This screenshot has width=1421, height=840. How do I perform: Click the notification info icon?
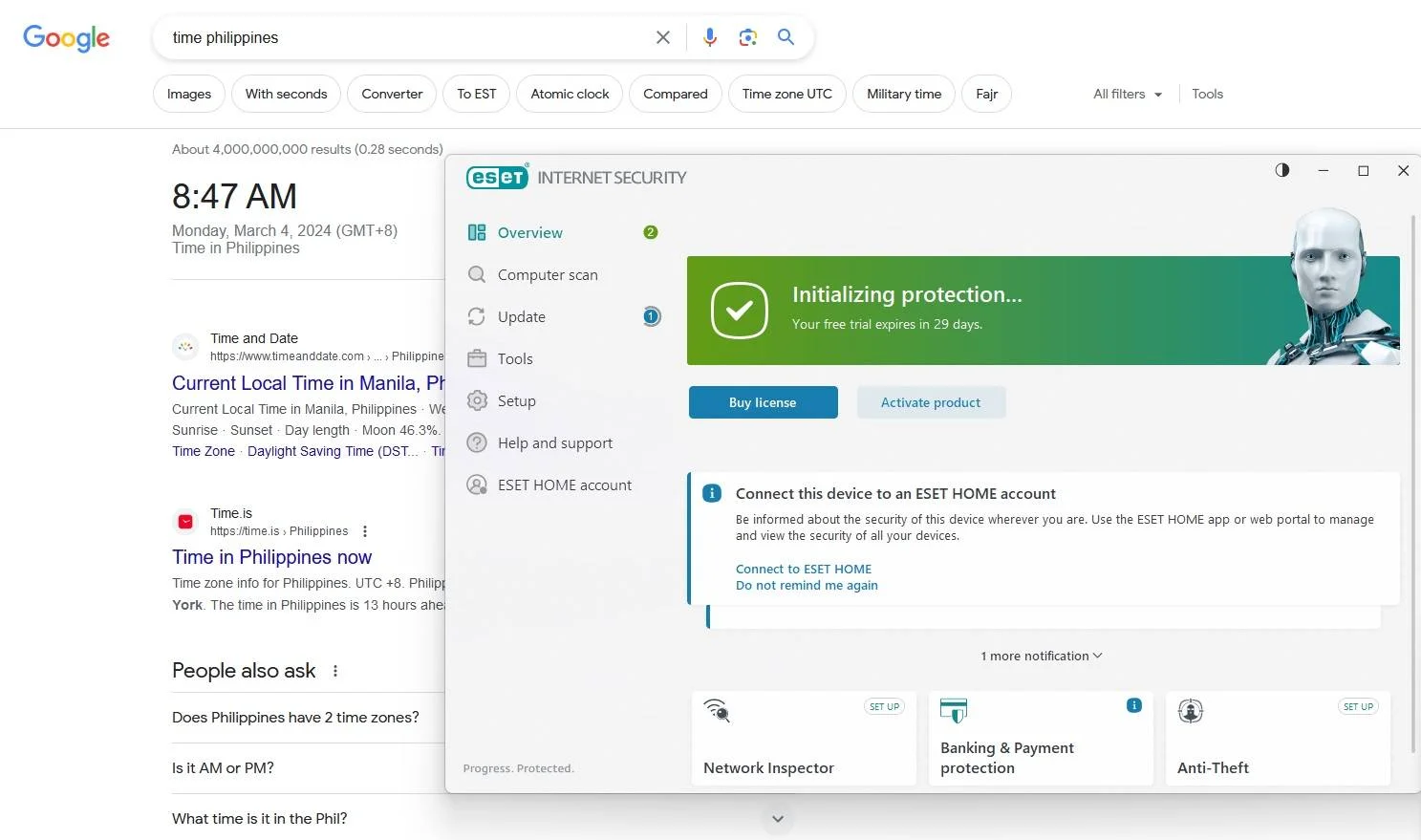pyautogui.click(x=712, y=493)
